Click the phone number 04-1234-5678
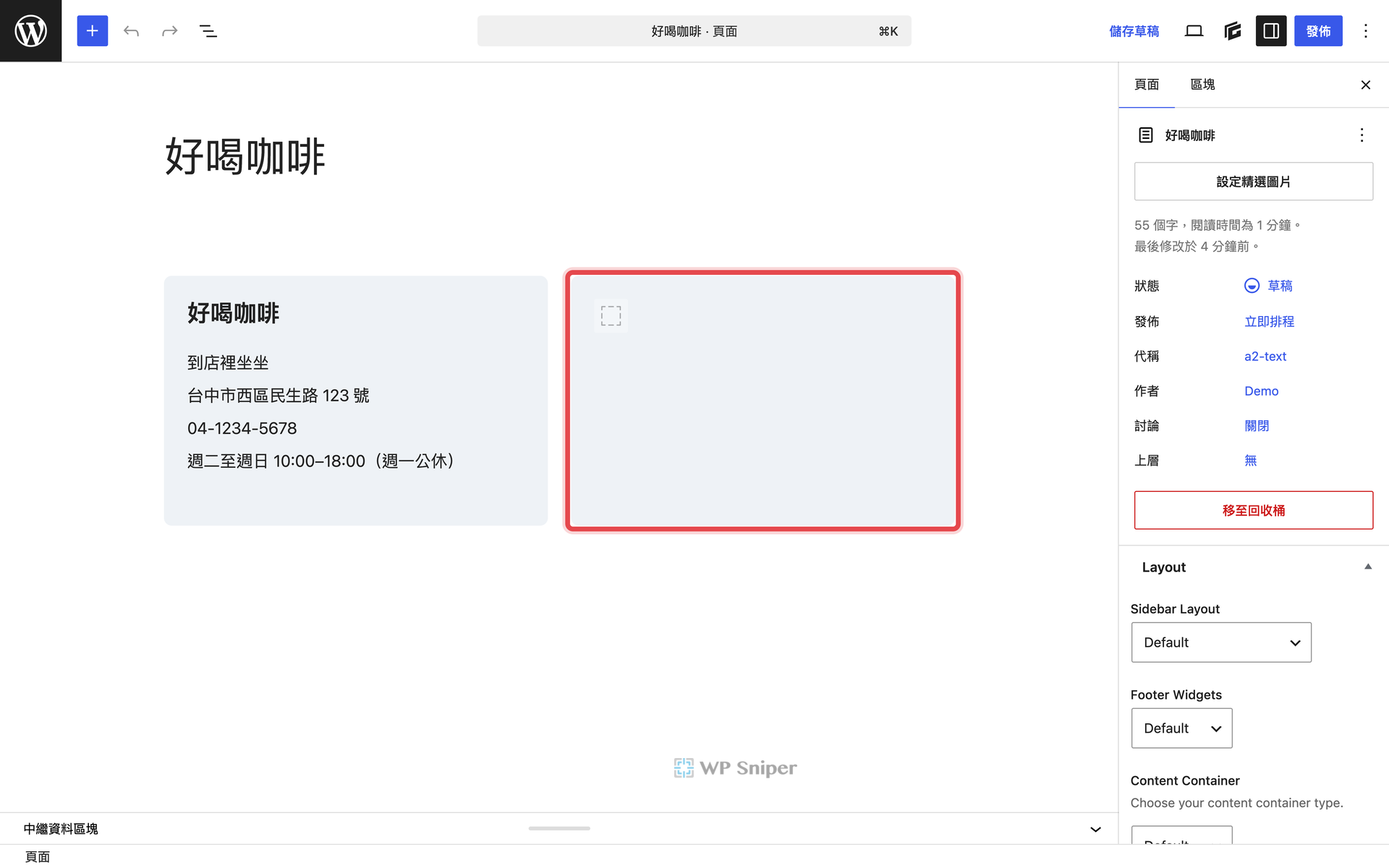The width and height of the screenshot is (1389, 868). tap(242, 428)
